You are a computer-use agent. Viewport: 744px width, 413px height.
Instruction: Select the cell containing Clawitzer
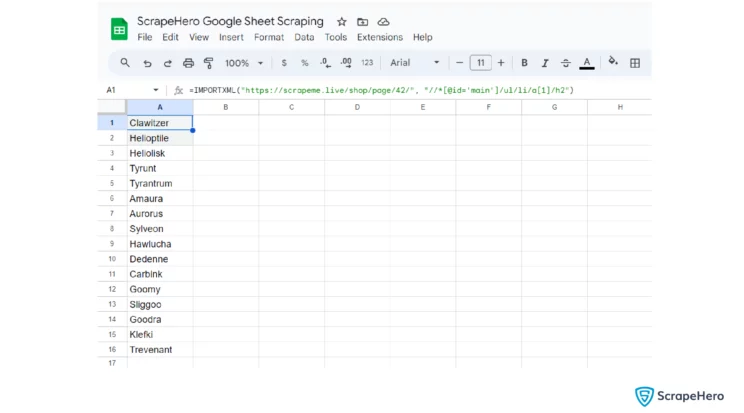pyautogui.click(x=160, y=123)
